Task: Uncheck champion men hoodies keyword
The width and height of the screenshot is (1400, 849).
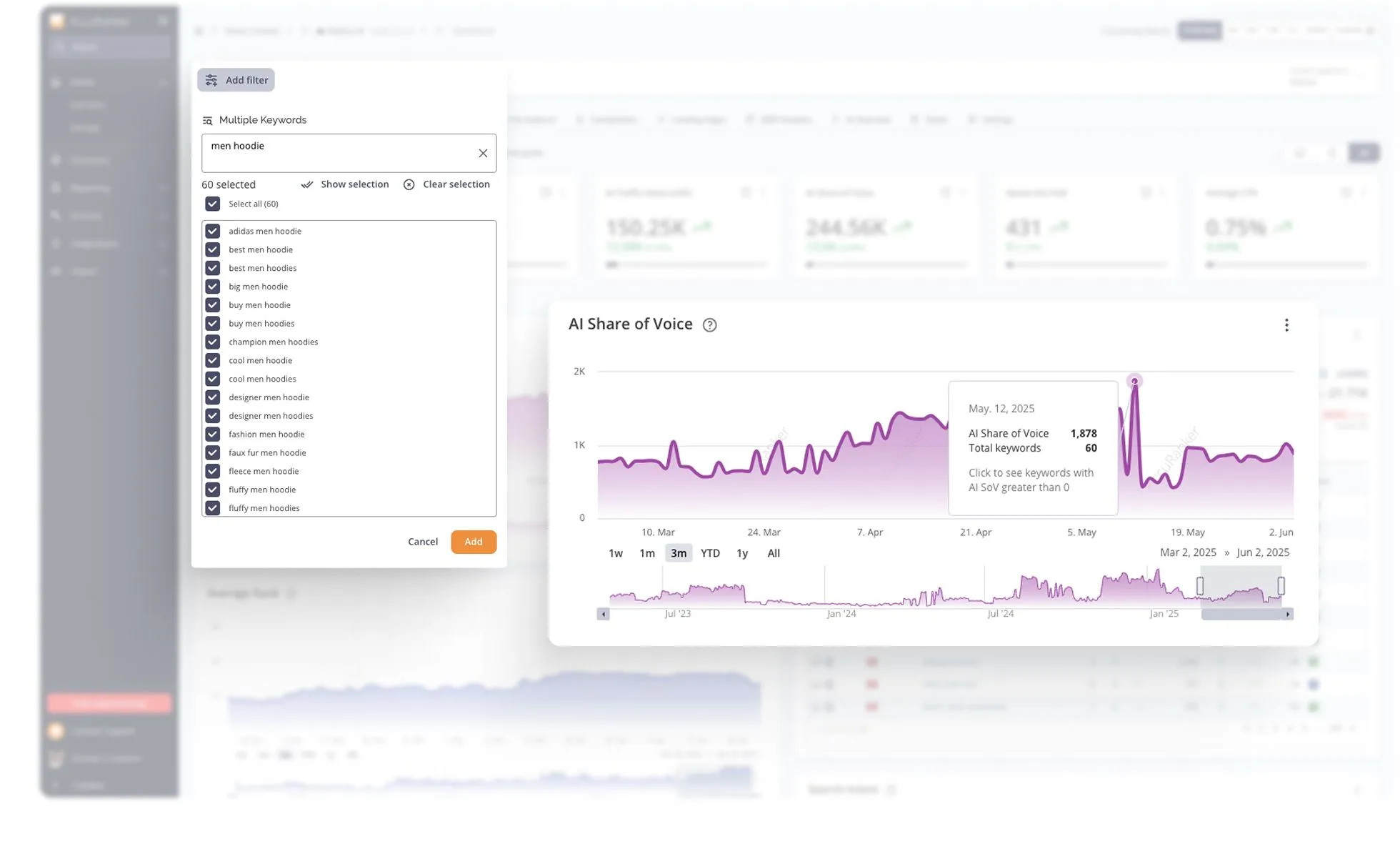Action: [x=213, y=342]
